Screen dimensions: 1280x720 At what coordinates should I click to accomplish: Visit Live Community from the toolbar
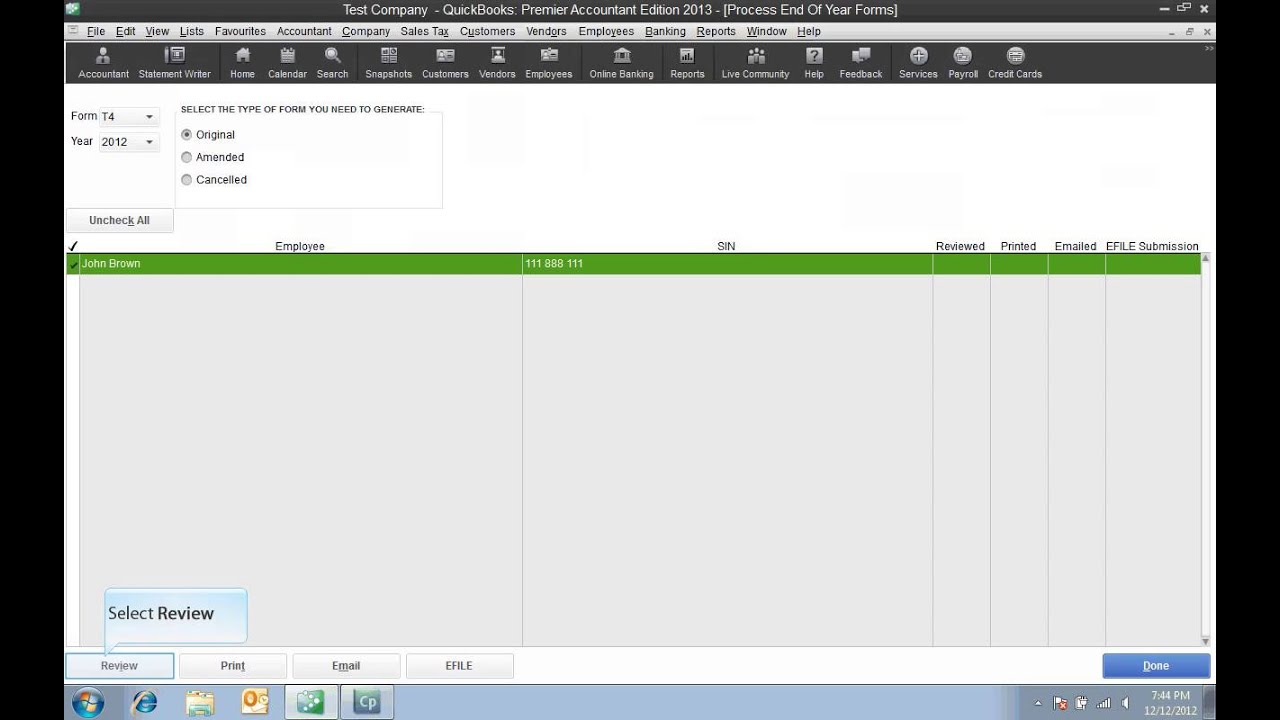point(755,62)
